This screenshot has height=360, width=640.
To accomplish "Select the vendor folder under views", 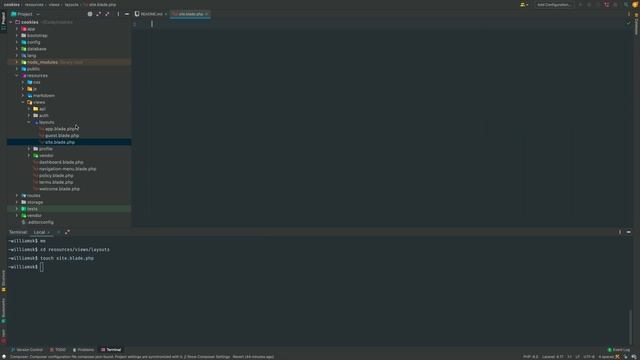I will [x=46, y=156].
